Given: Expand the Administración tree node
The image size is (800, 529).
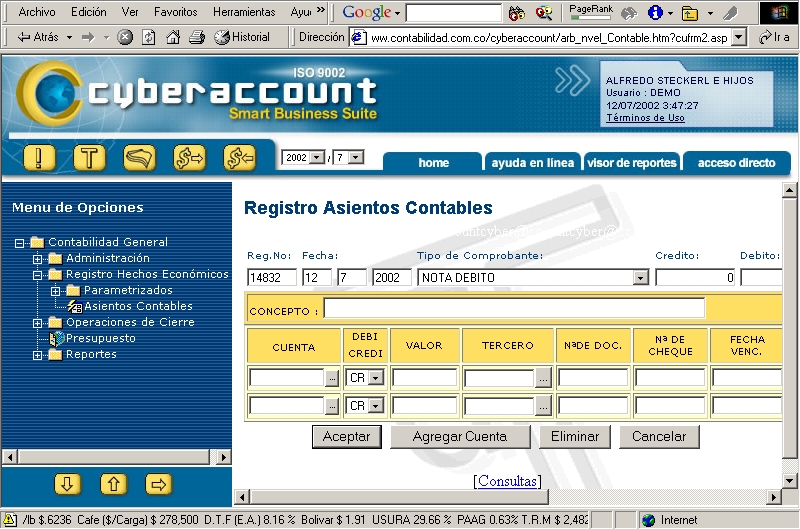Looking at the screenshot, I should point(37,259).
